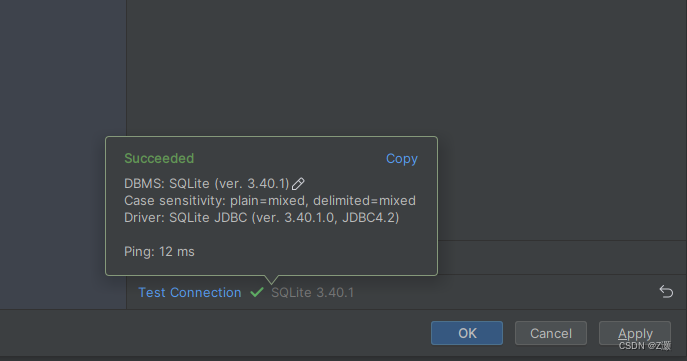Image resolution: width=687 pixels, height=361 pixels.
Task: Click the pencil edit icon beside DBMS version
Action: point(298,184)
